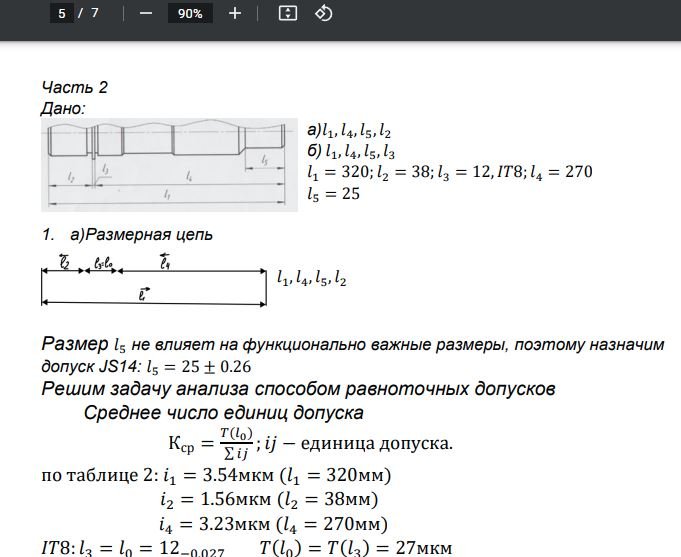Click the heading "Часть 2"
The width and height of the screenshot is (681, 557).
(x=75, y=87)
